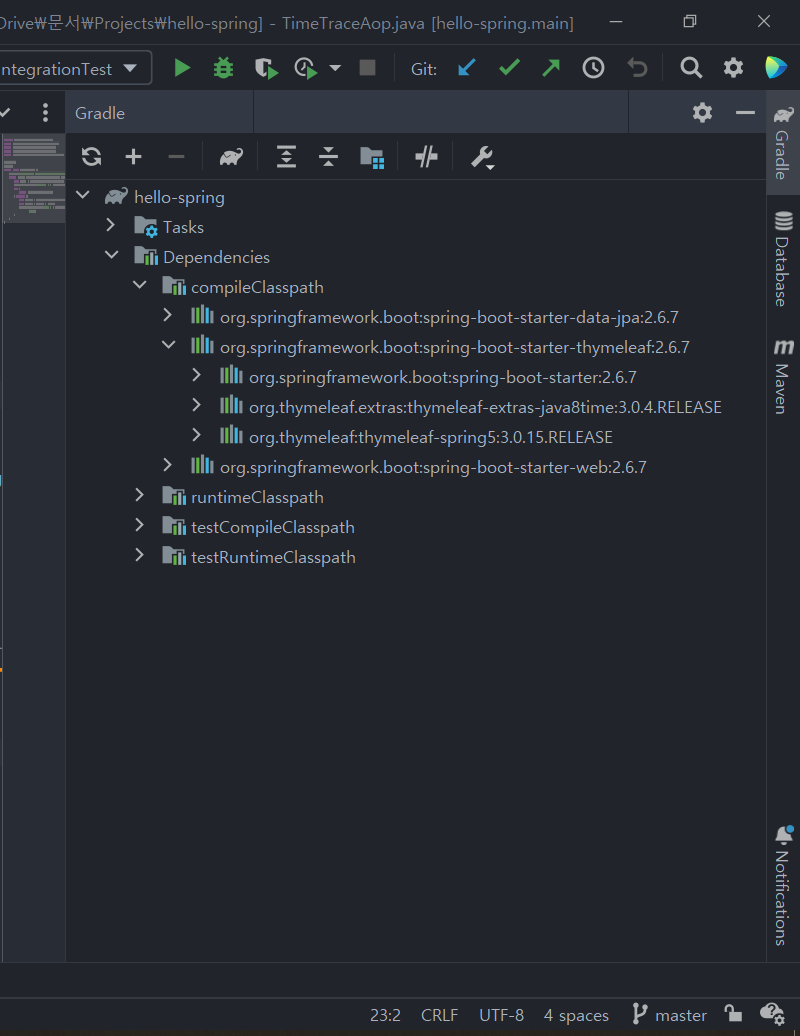Collapse the Dependencies node
Viewport: 800px width, 1036px height.
[x=112, y=255]
